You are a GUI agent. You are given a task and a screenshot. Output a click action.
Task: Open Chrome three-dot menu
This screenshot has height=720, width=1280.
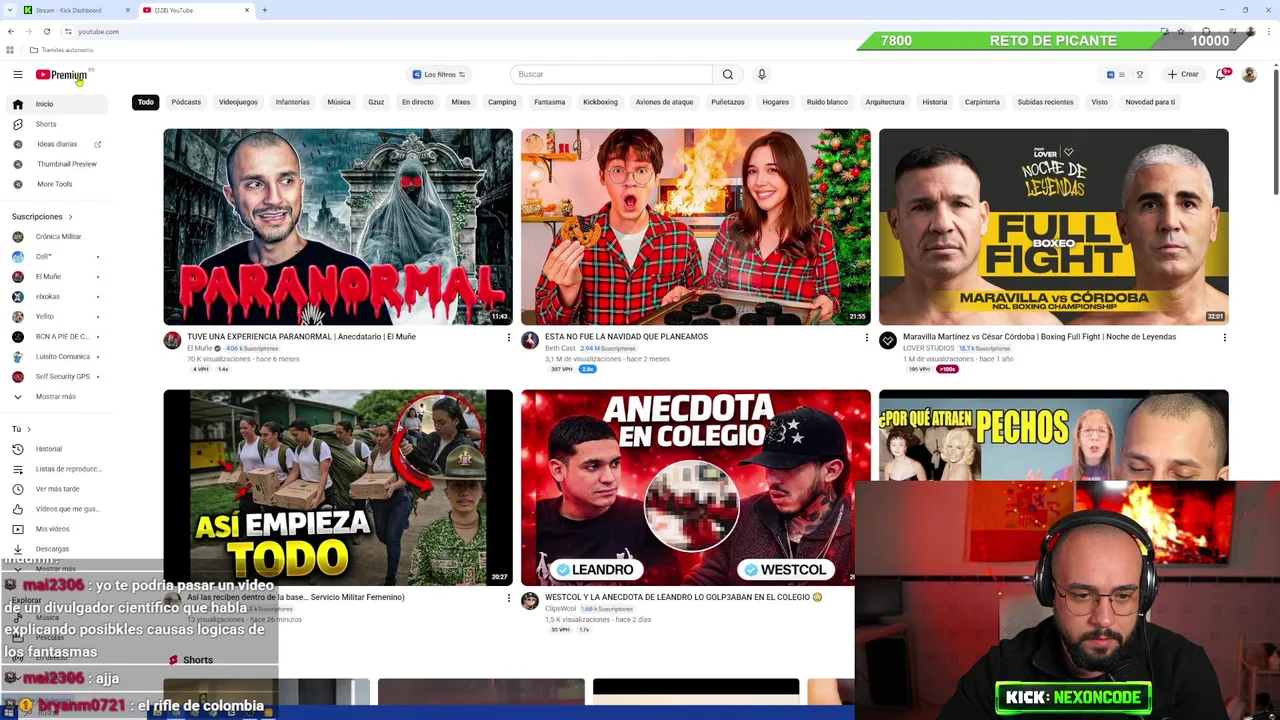tap(1269, 31)
